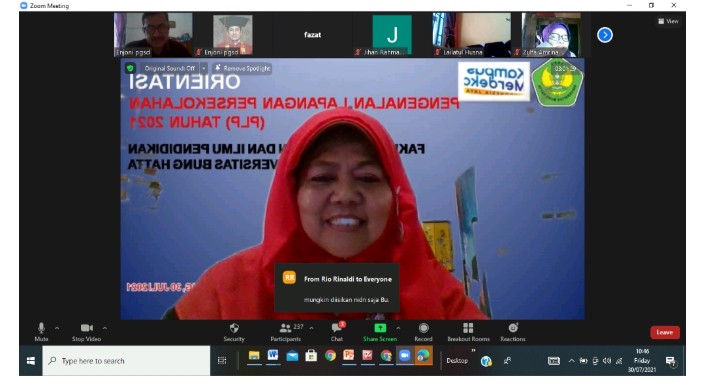
Task: Select the first Enjoni pgsd thumbnail
Action: [x=153, y=35]
